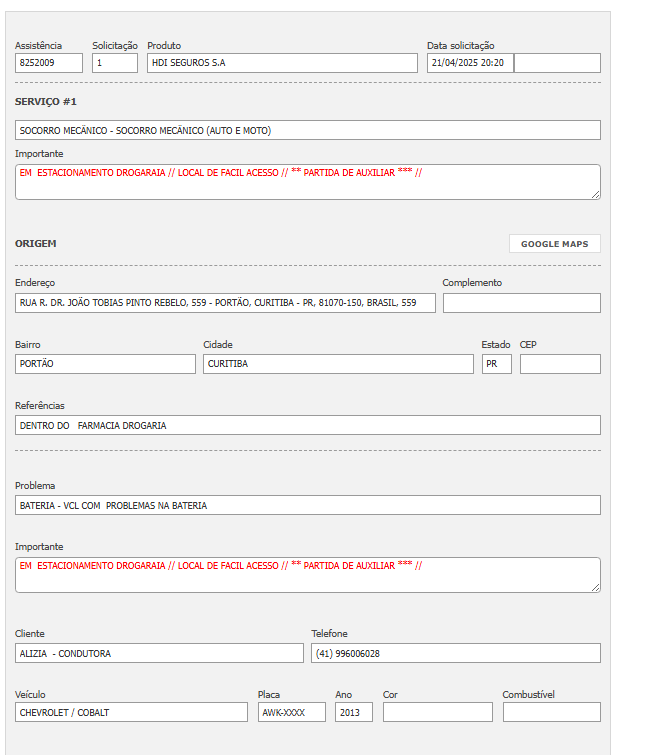Click the Endereço address field
Viewport: 645px width, 755px height.
coord(225,302)
